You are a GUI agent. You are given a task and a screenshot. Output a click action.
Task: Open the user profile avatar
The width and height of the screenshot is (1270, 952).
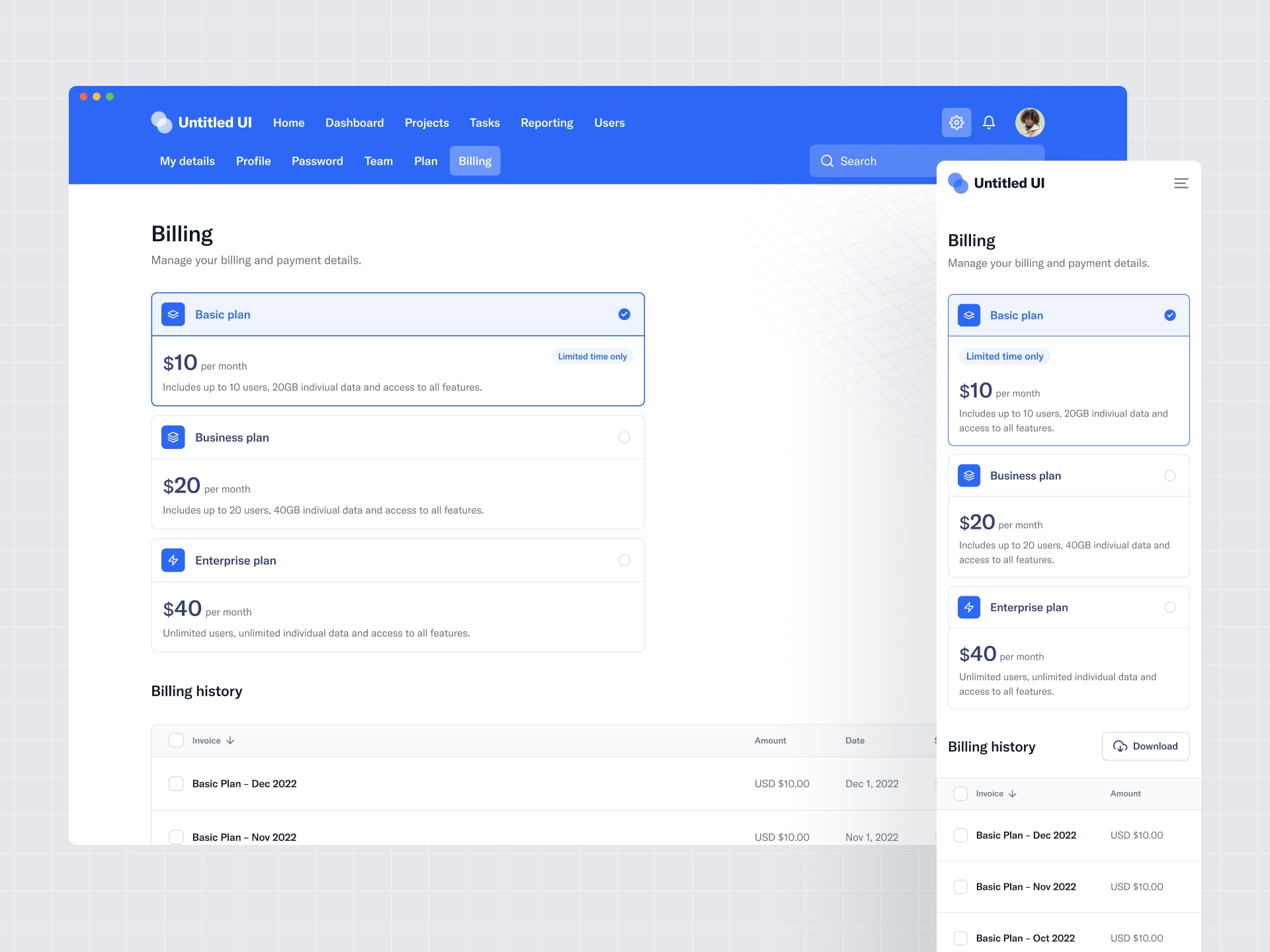click(x=1029, y=122)
